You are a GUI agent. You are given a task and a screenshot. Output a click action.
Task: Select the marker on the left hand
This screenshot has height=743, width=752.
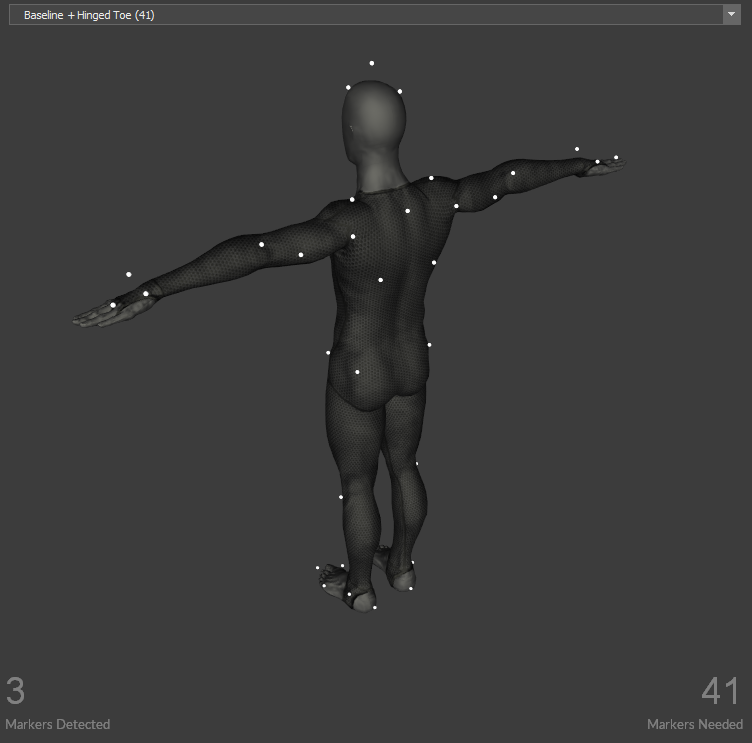[x=113, y=305]
